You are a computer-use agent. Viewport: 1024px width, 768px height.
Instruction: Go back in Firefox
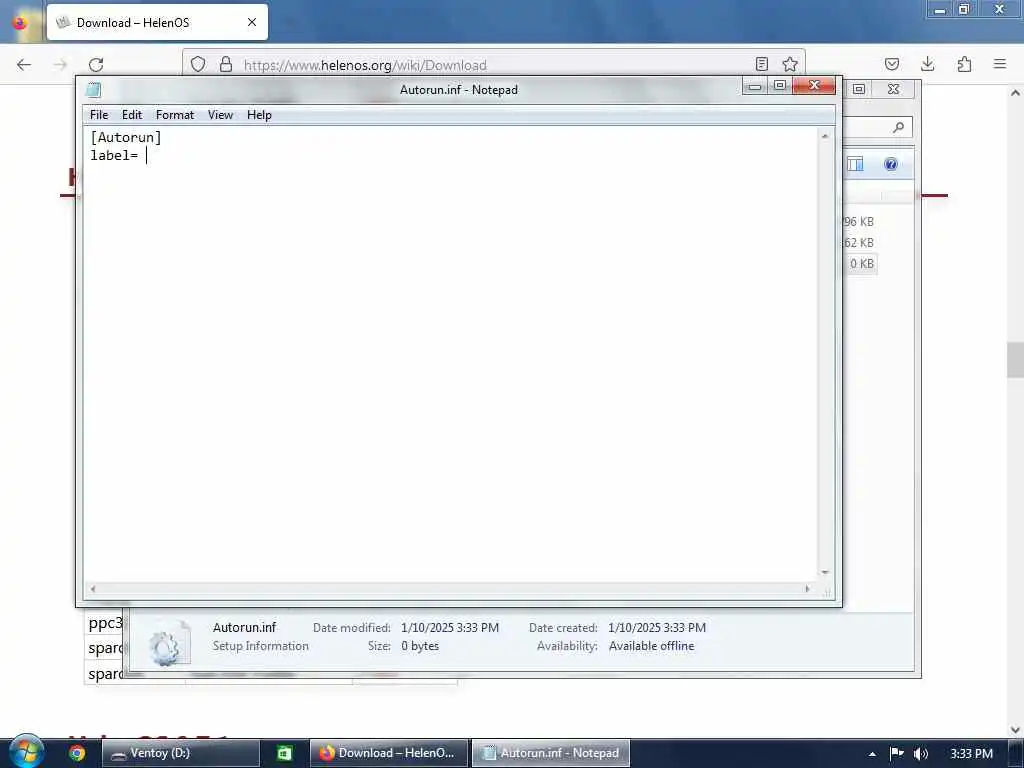[x=24, y=65]
